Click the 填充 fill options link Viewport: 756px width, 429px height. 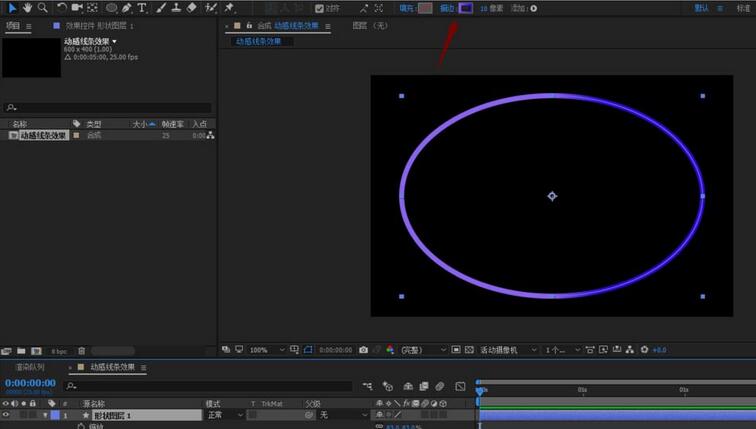[x=406, y=8]
